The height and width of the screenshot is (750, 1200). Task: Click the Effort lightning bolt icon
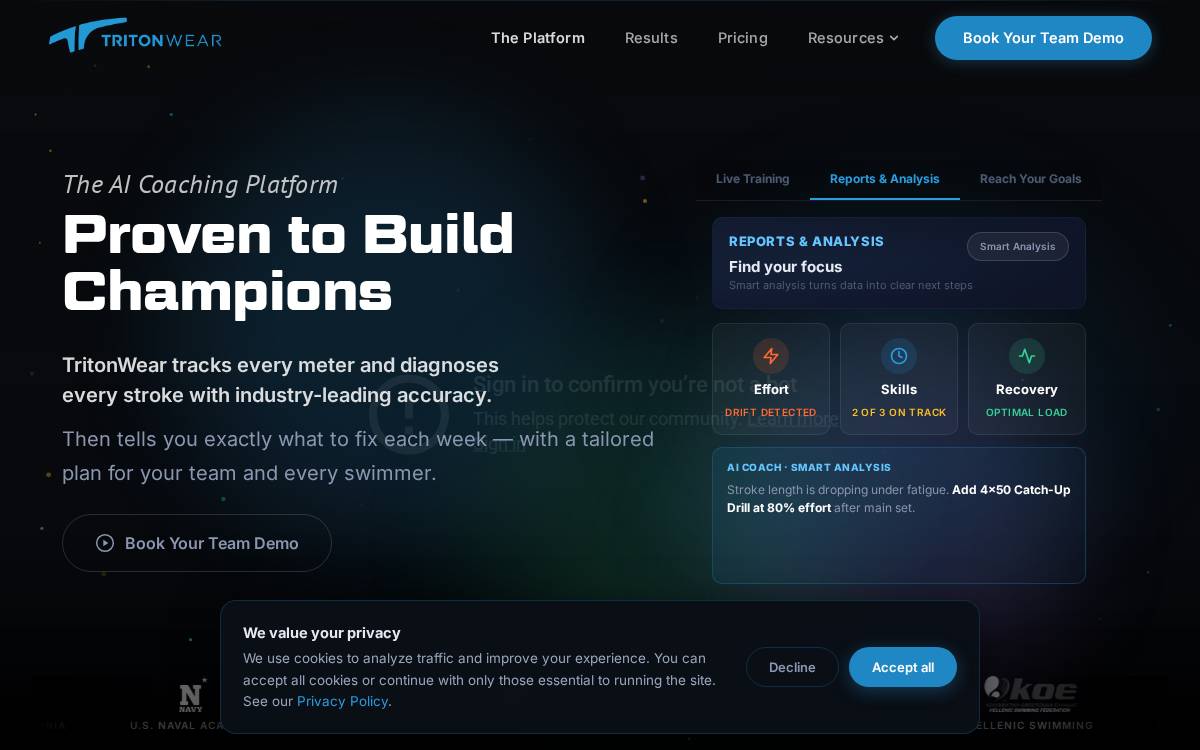point(771,356)
